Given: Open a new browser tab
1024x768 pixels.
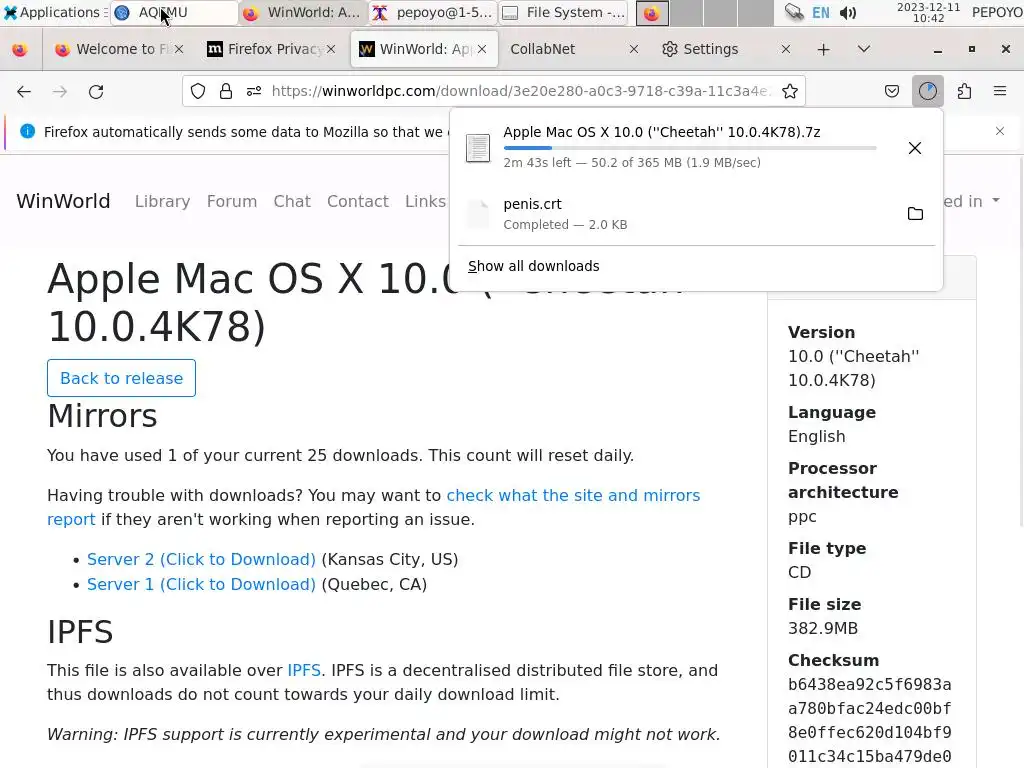Looking at the screenshot, I should (824, 50).
